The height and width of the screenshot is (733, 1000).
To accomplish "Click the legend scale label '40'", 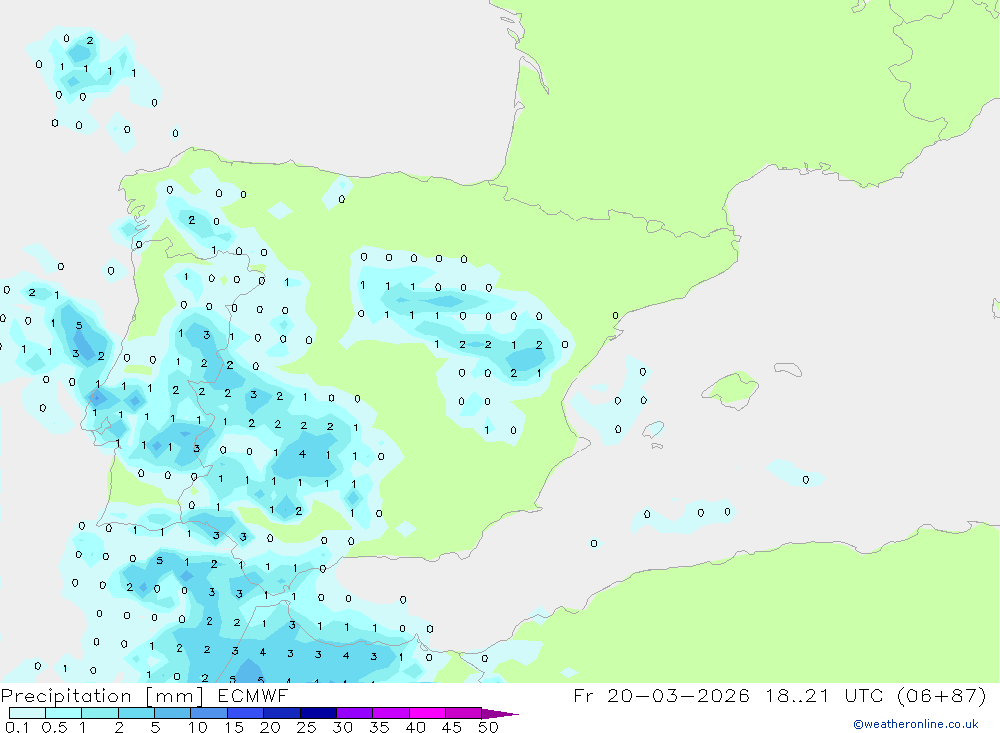I will coord(416,727).
